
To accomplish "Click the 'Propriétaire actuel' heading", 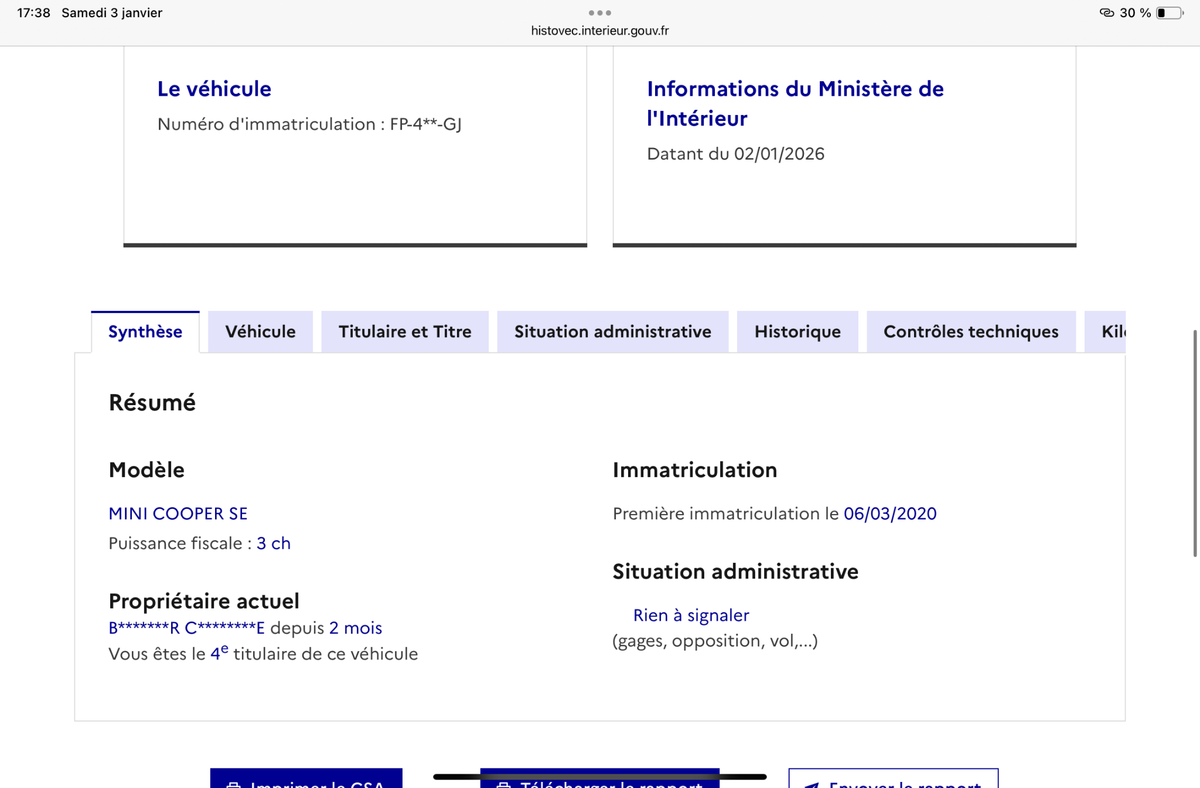I will 204,602.
